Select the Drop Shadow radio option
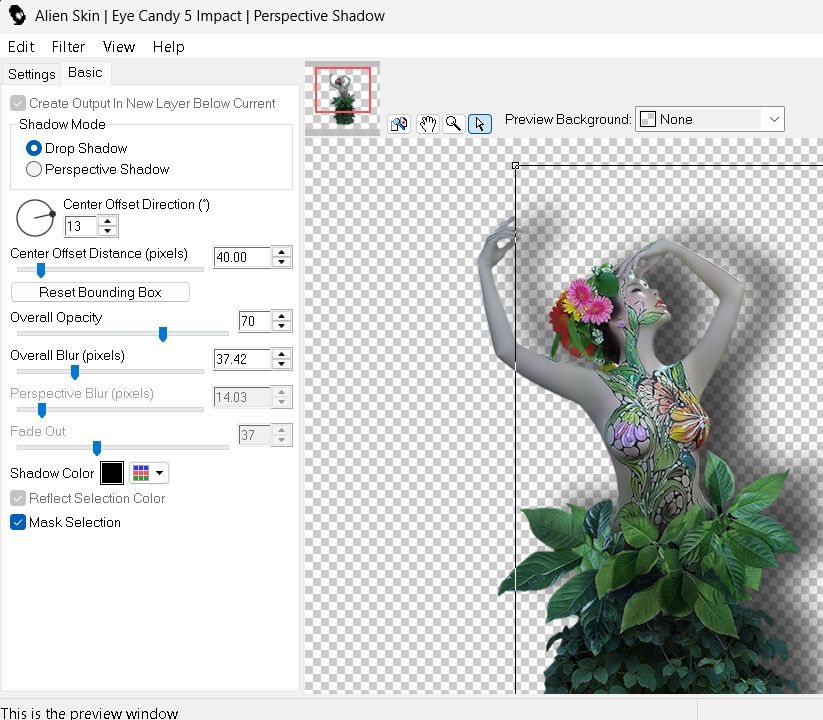823x720 pixels. [x=34, y=148]
